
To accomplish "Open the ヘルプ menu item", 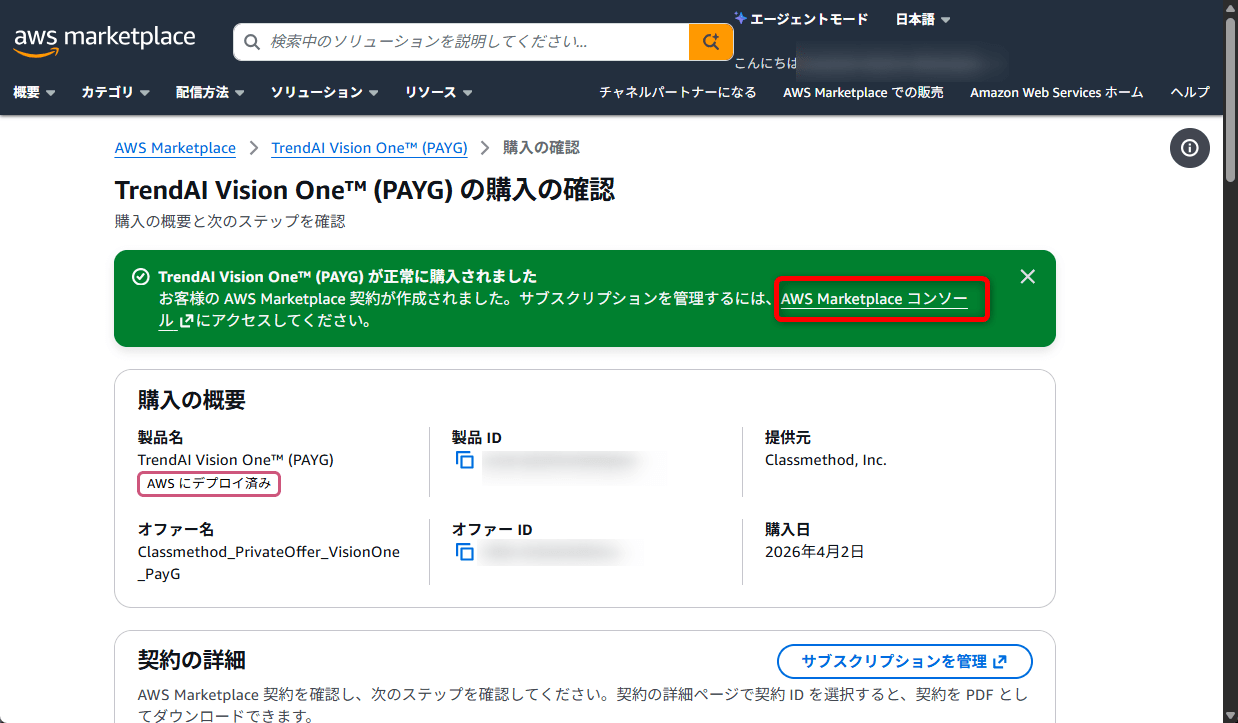I will tap(1190, 92).
